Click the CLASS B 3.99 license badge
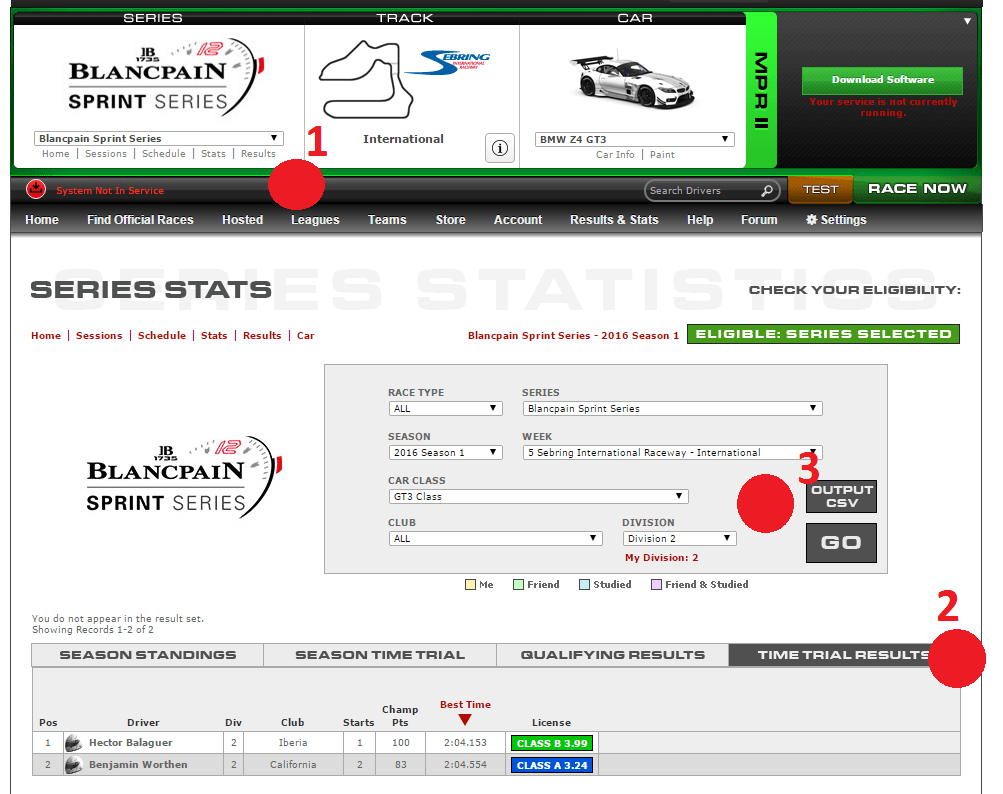 (552, 743)
